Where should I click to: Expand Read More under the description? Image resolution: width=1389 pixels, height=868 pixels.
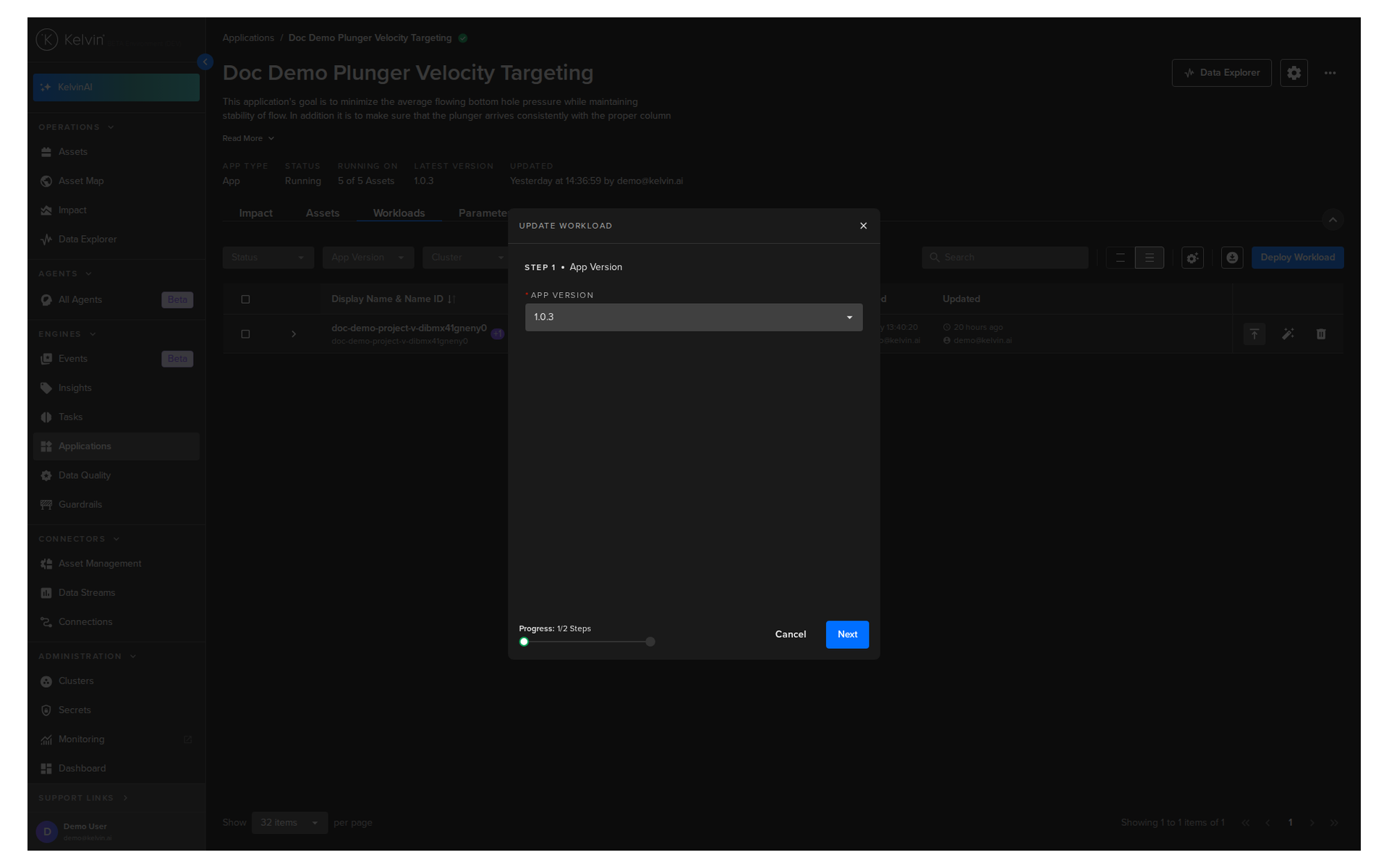(248, 138)
